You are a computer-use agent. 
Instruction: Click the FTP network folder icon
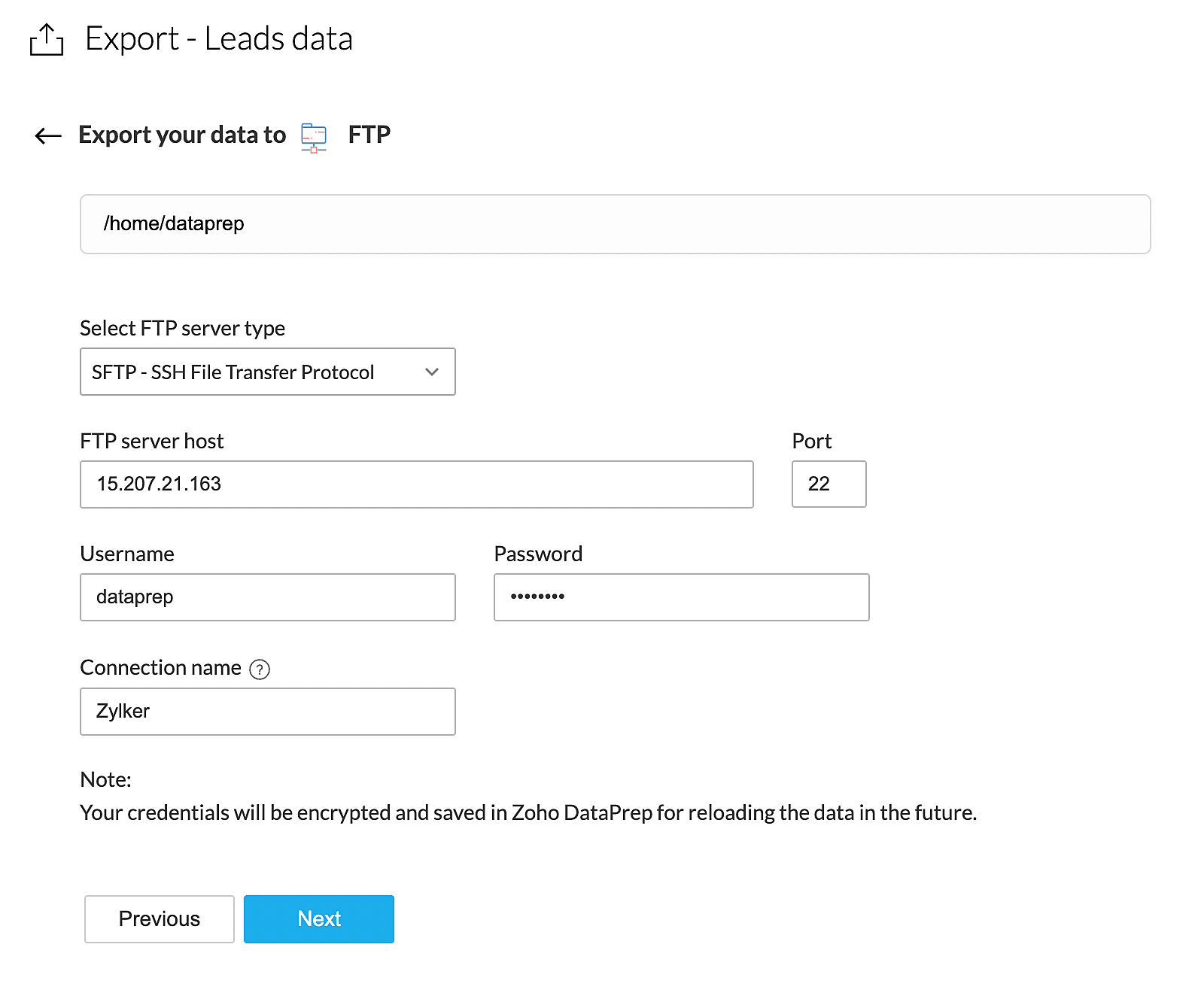pyautogui.click(x=314, y=137)
